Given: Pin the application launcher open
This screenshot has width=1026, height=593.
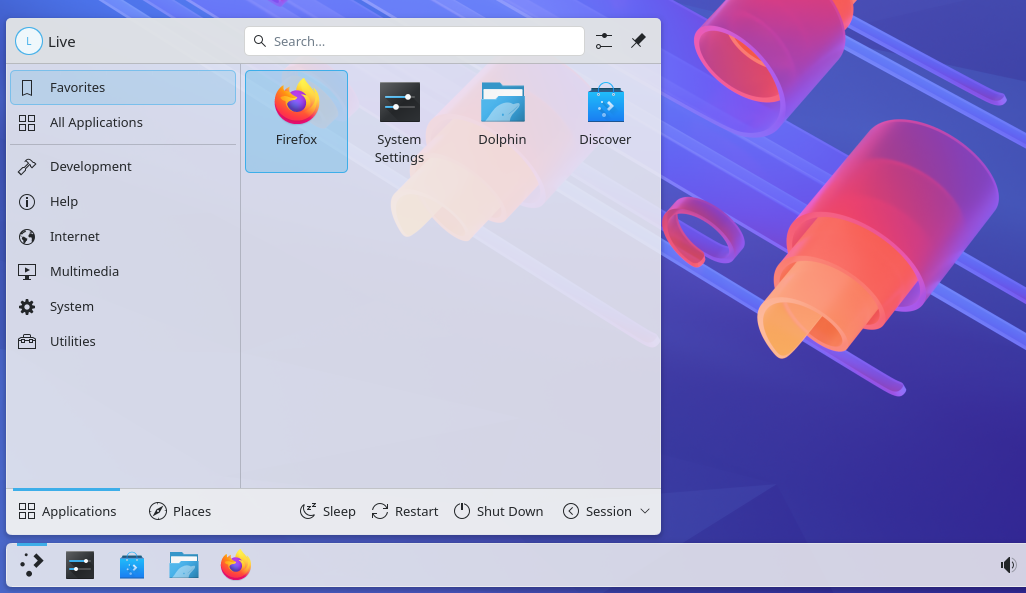Looking at the screenshot, I should (638, 41).
